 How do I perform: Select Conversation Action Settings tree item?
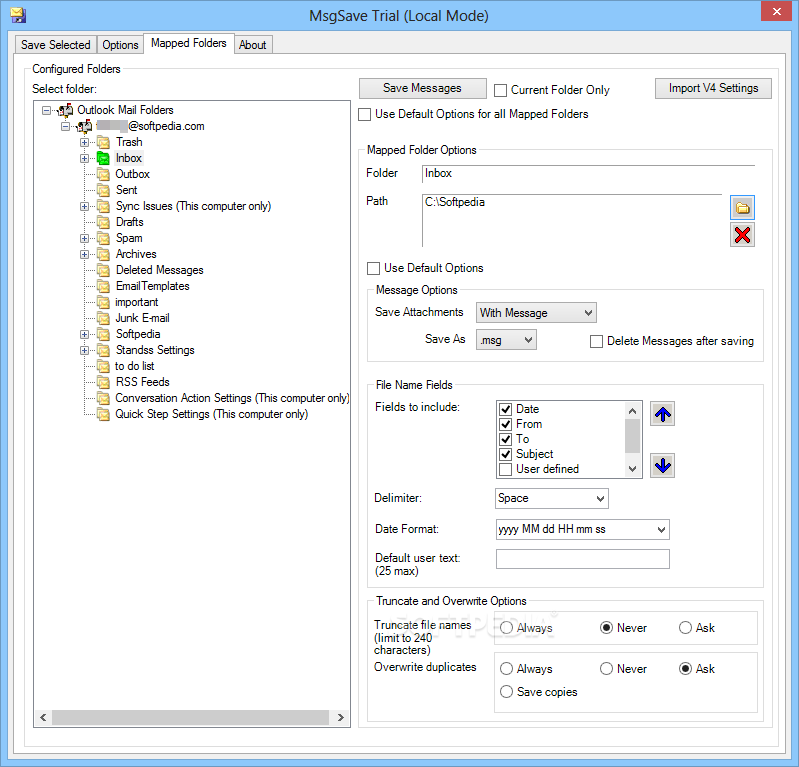pos(232,398)
